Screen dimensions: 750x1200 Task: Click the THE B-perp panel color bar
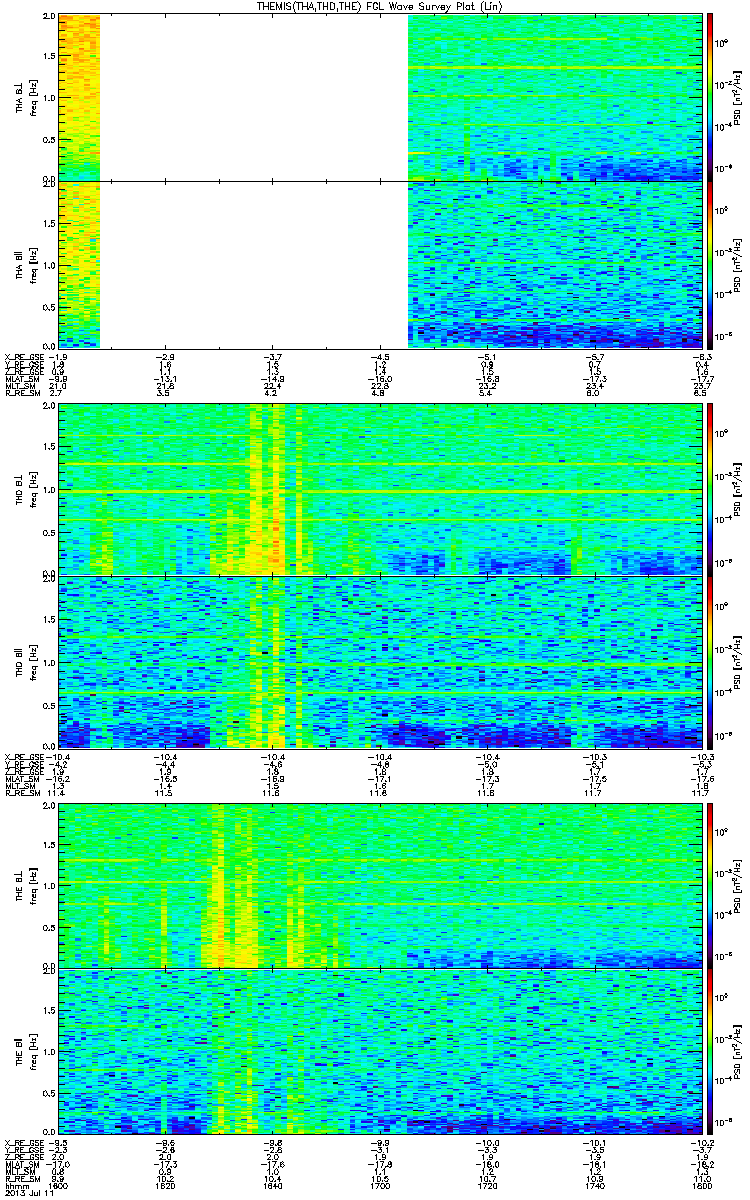pyautogui.click(x=710, y=885)
